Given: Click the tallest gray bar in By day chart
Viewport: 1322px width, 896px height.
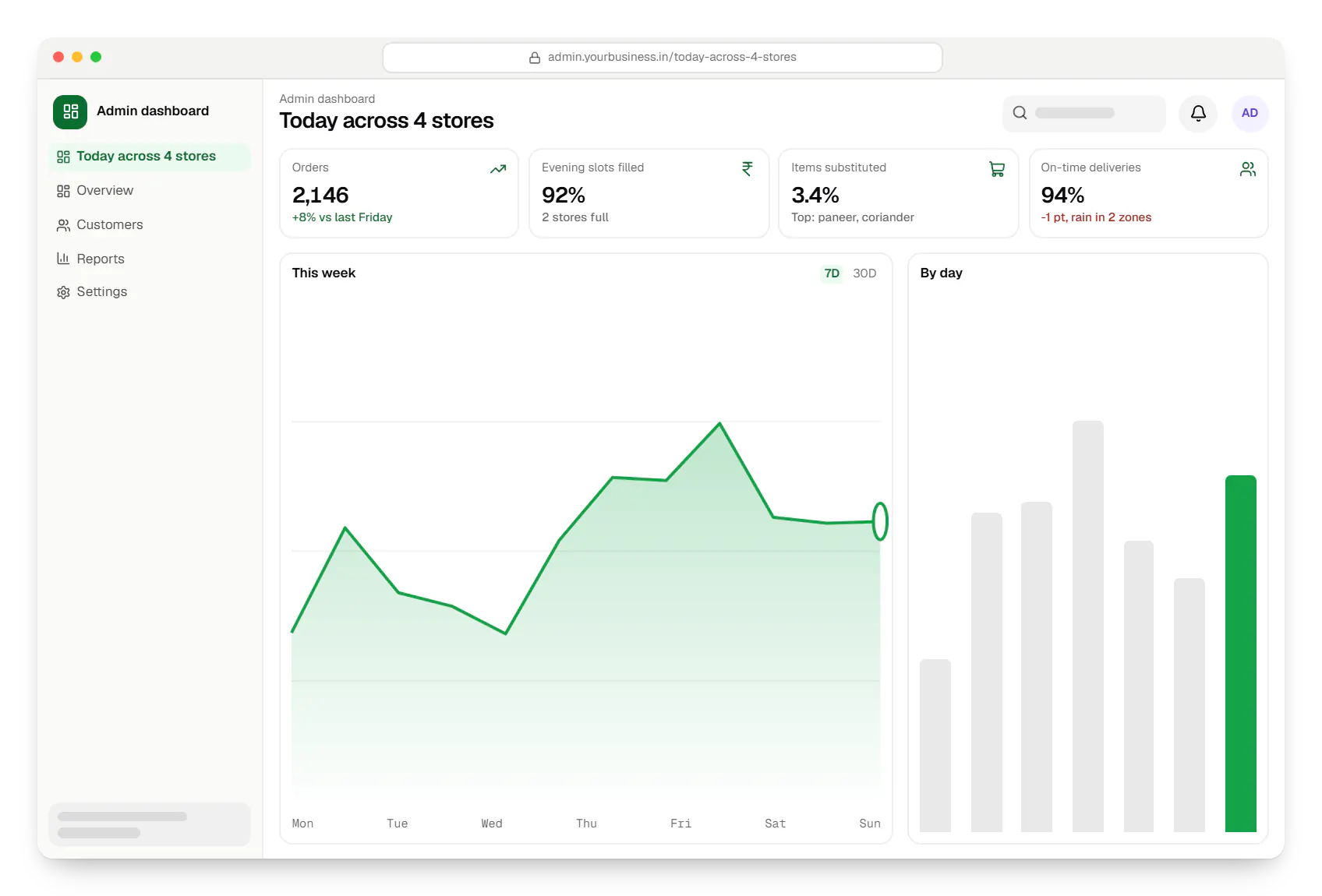Looking at the screenshot, I should [x=1088, y=626].
